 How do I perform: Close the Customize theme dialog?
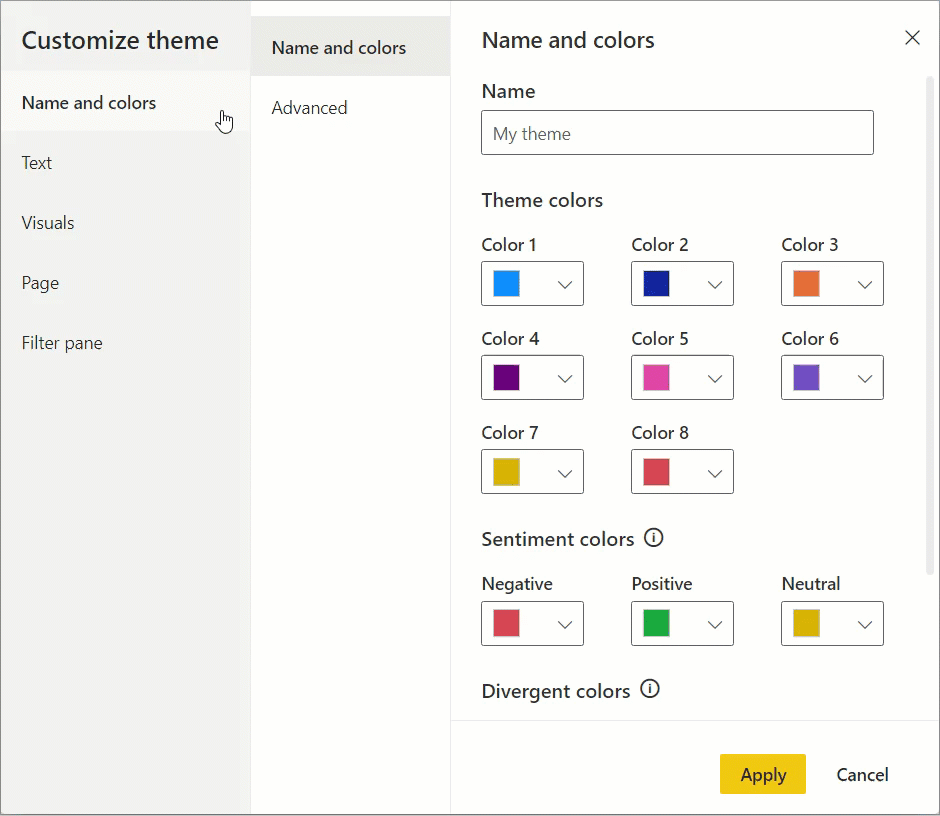[x=912, y=38]
